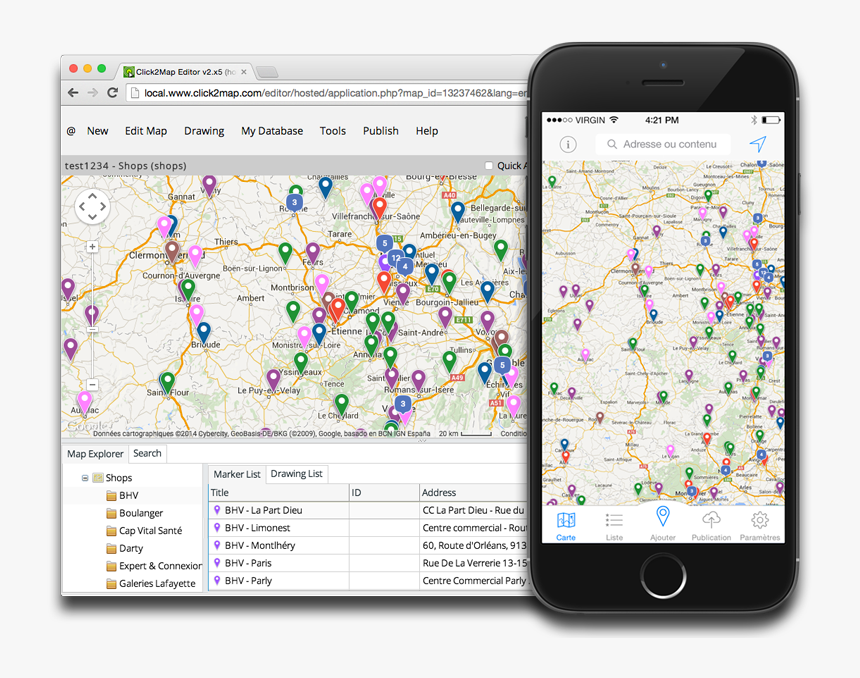The height and width of the screenshot is (678, 860).
Task: Tap the Paramètres tab on the phone
Action: (x=760, y=527)
